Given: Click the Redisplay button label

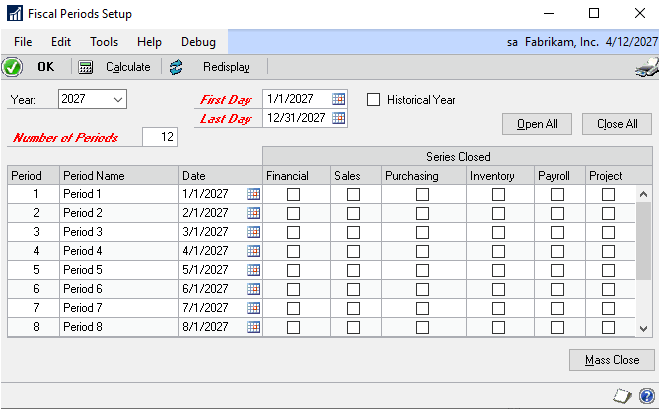Looking at the screenshot, I should pos(226,67).
